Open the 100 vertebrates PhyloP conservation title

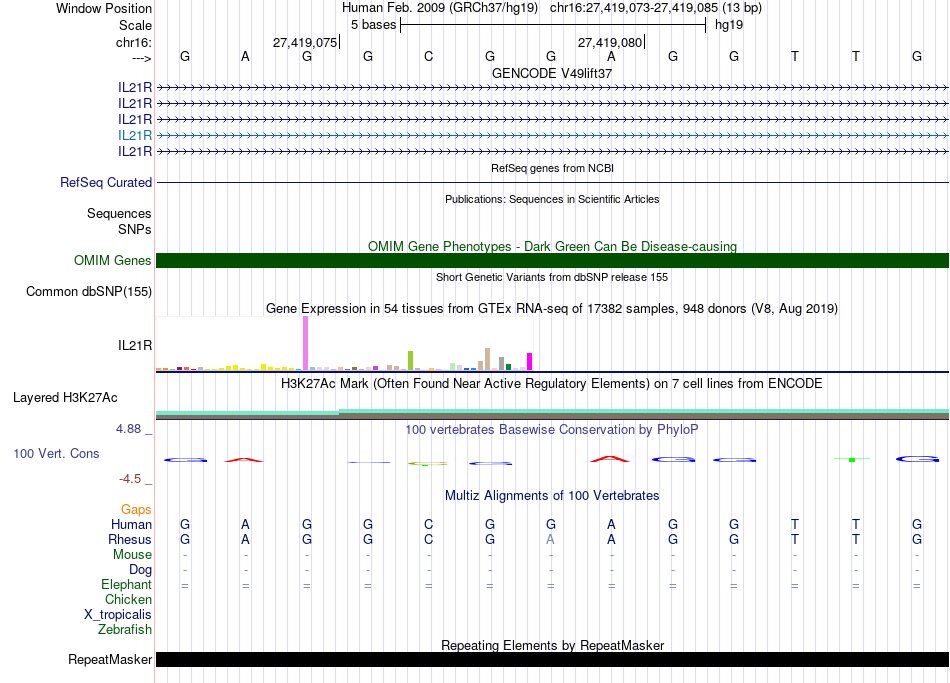point(552,430)
